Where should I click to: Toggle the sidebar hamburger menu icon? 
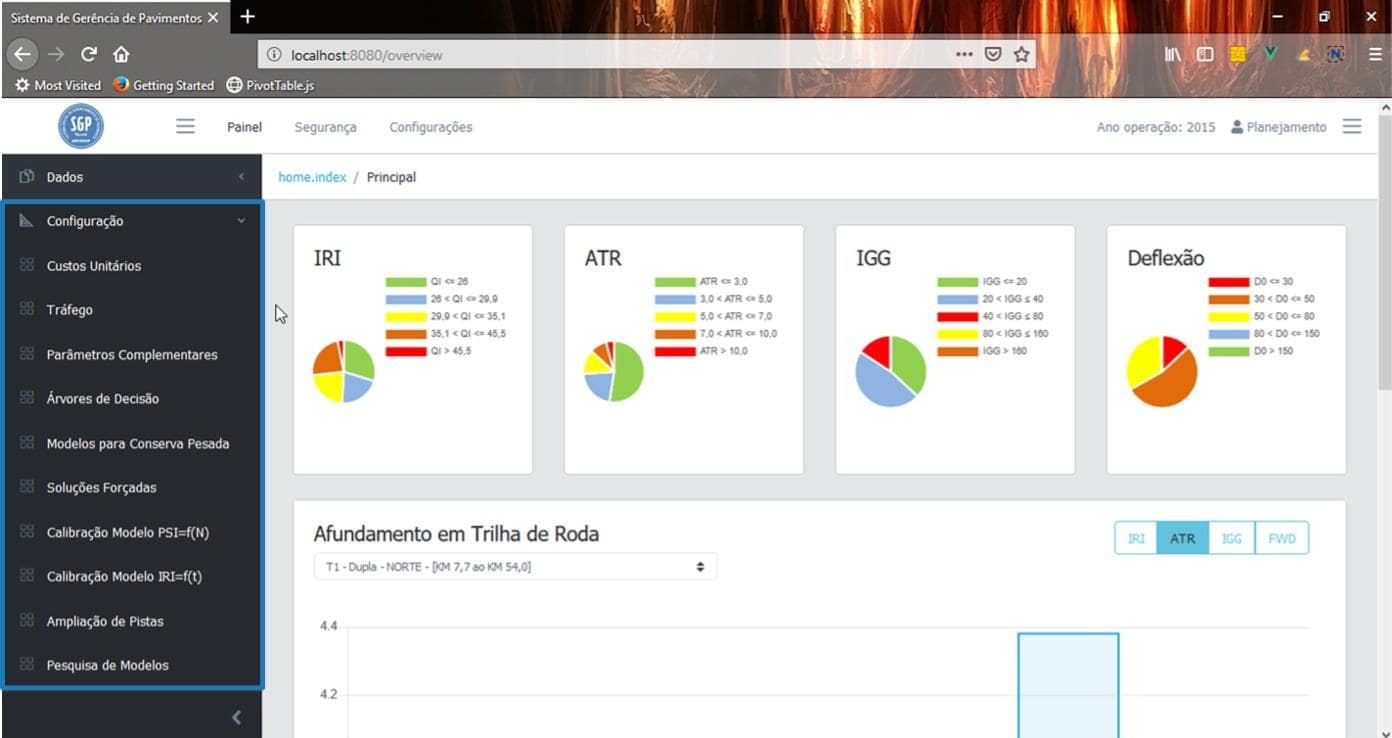coord(185,127)
